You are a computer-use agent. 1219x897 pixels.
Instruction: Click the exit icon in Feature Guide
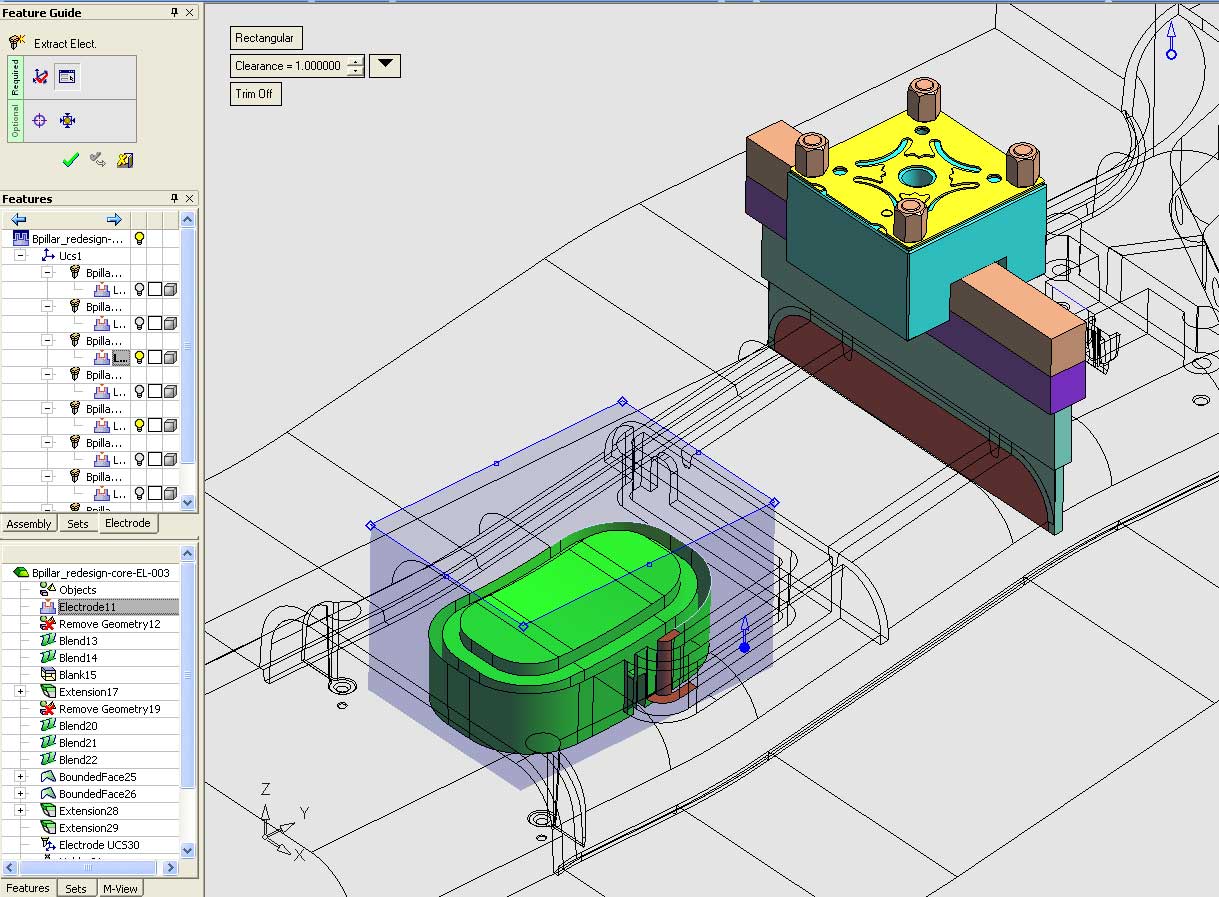(124, 160)
